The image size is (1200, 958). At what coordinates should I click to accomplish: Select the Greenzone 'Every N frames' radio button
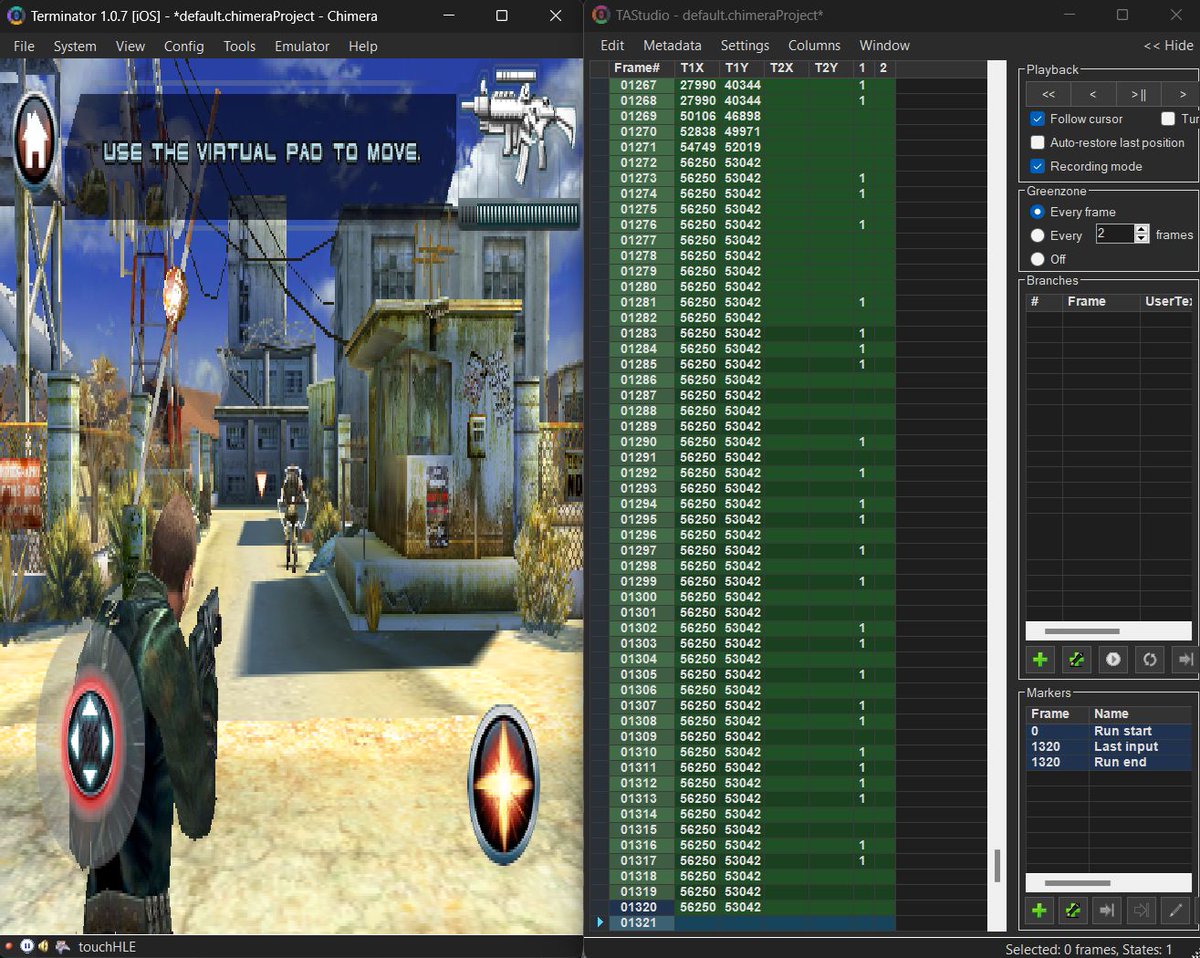[x=1037, y=235]
